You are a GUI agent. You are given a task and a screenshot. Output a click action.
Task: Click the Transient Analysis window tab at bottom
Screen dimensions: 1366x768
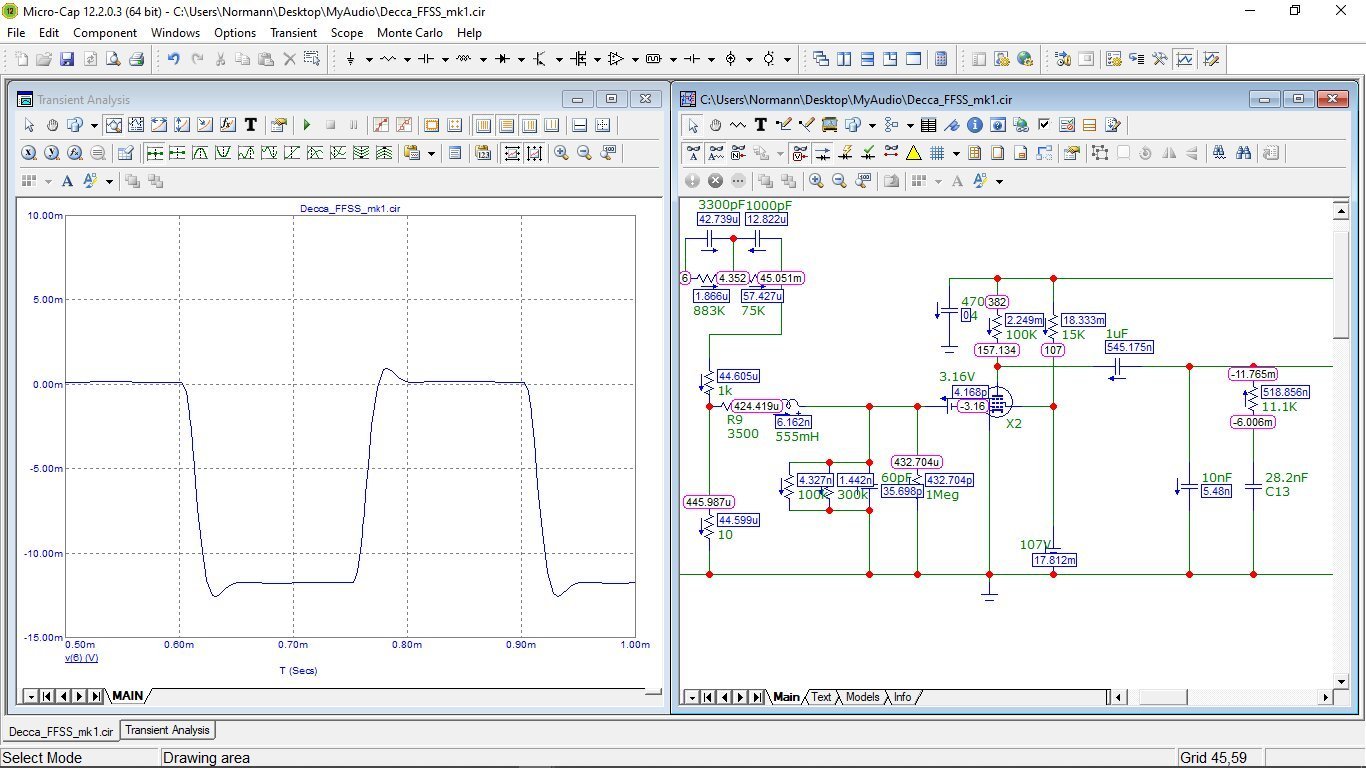click(167, 730)
